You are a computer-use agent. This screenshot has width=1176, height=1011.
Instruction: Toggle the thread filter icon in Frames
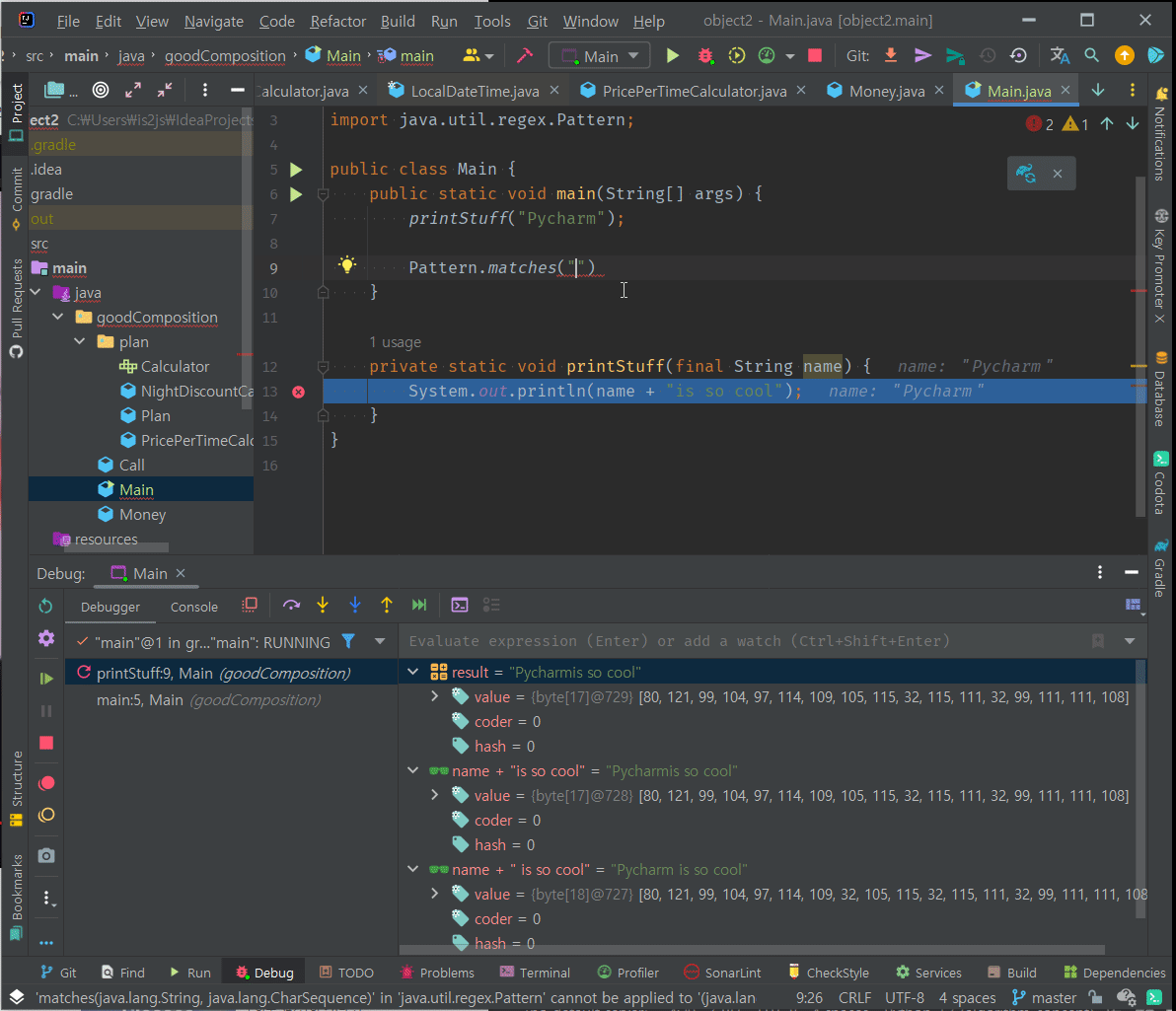tap(348, 641)
